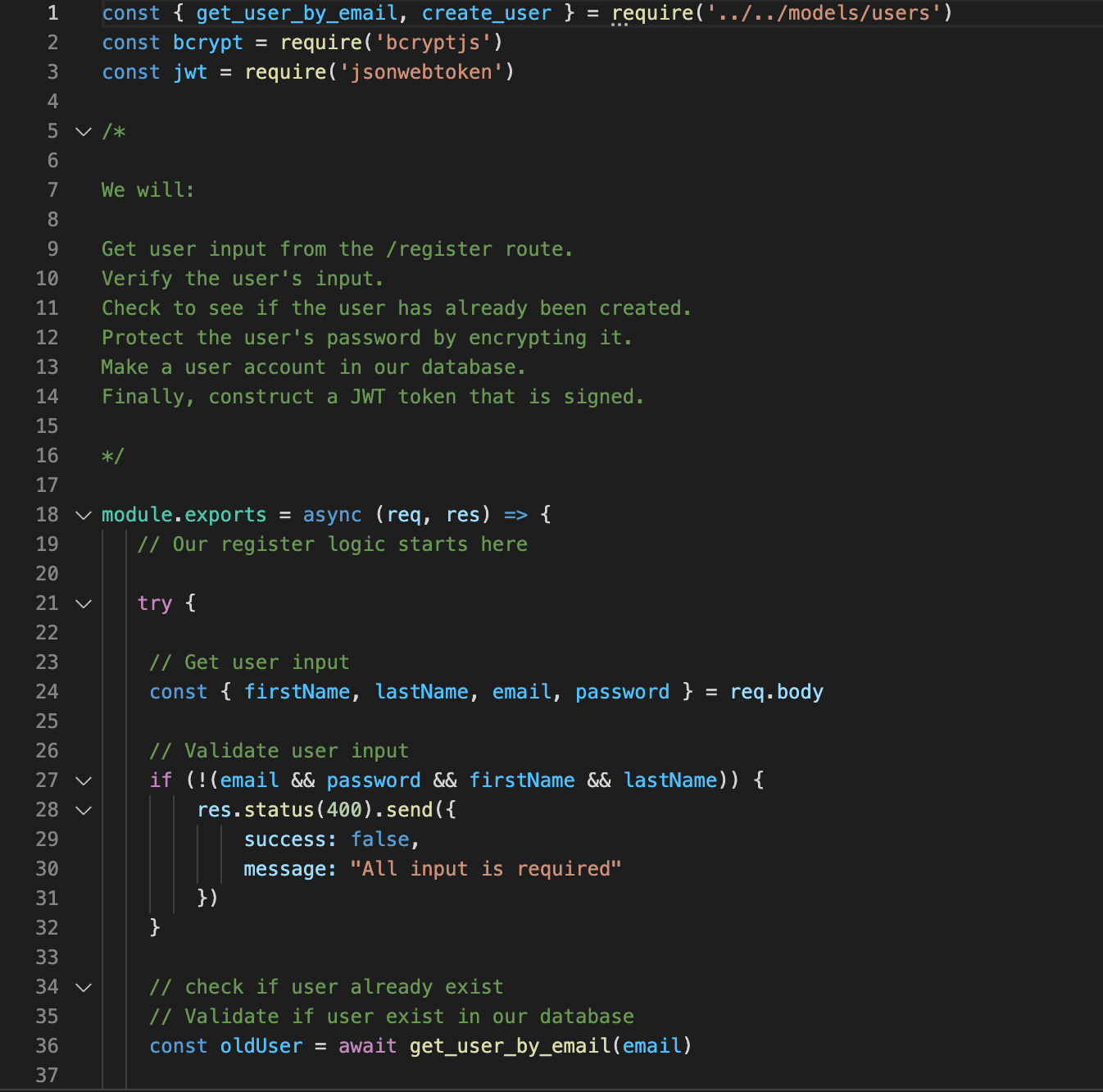Click the 'jsonwebtoken' string on line 3
The image size is (1103, 1092).
(421, 72)
